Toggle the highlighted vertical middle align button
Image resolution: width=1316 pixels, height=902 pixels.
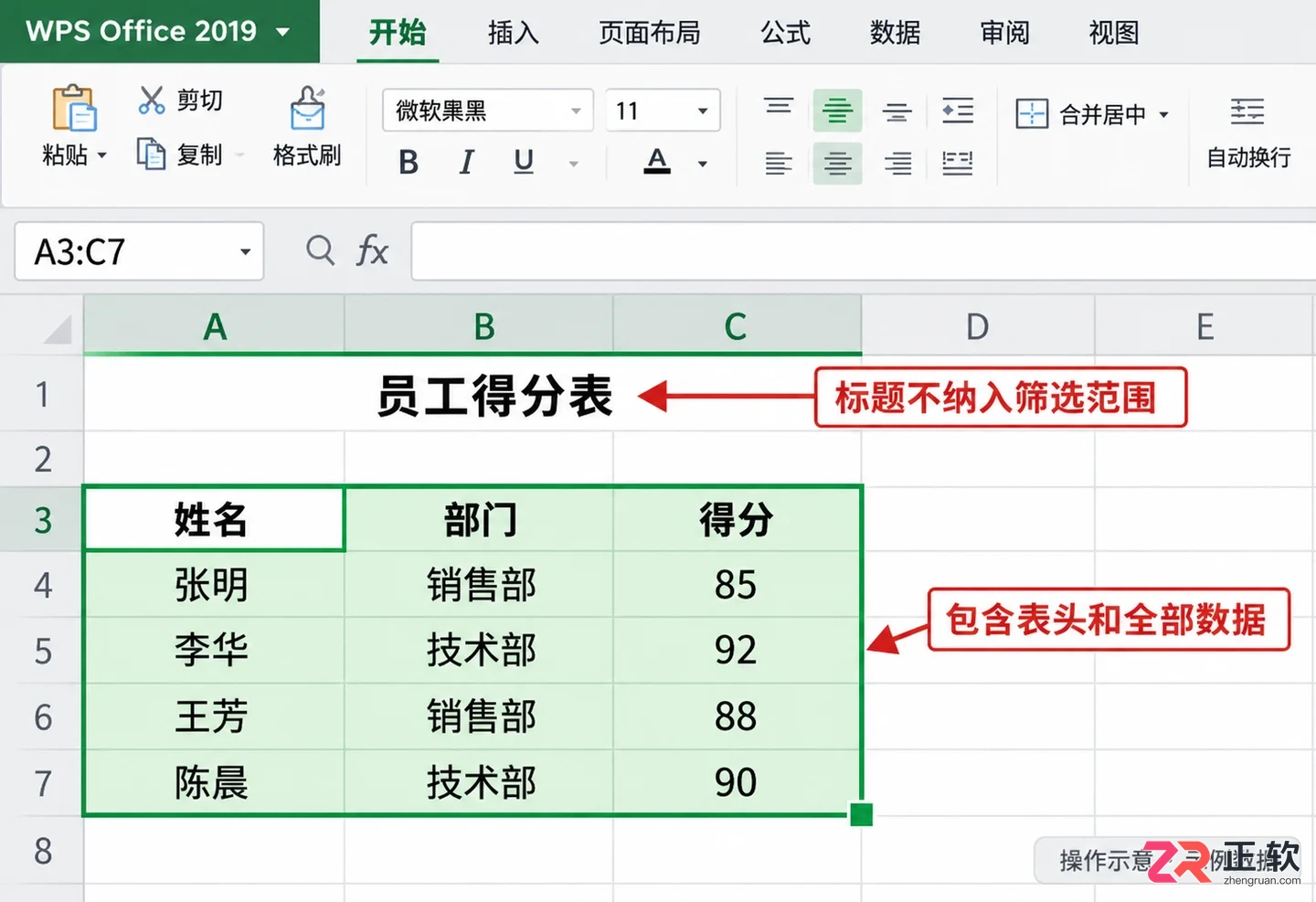point(837,111)
